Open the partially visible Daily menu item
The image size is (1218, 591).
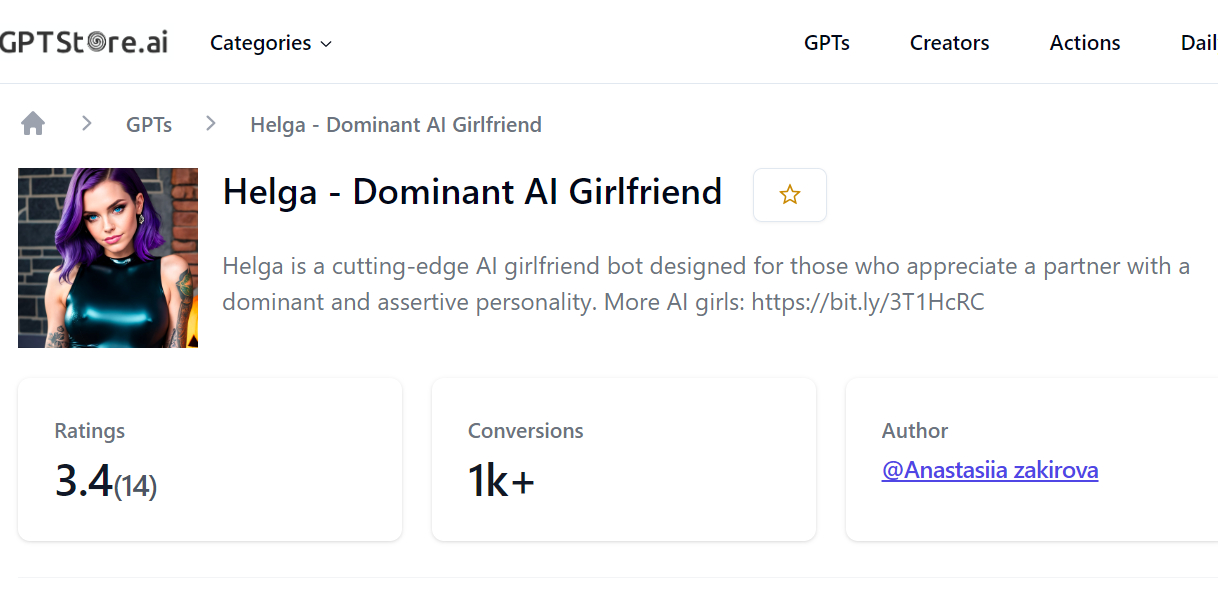tap(1199, 43)
